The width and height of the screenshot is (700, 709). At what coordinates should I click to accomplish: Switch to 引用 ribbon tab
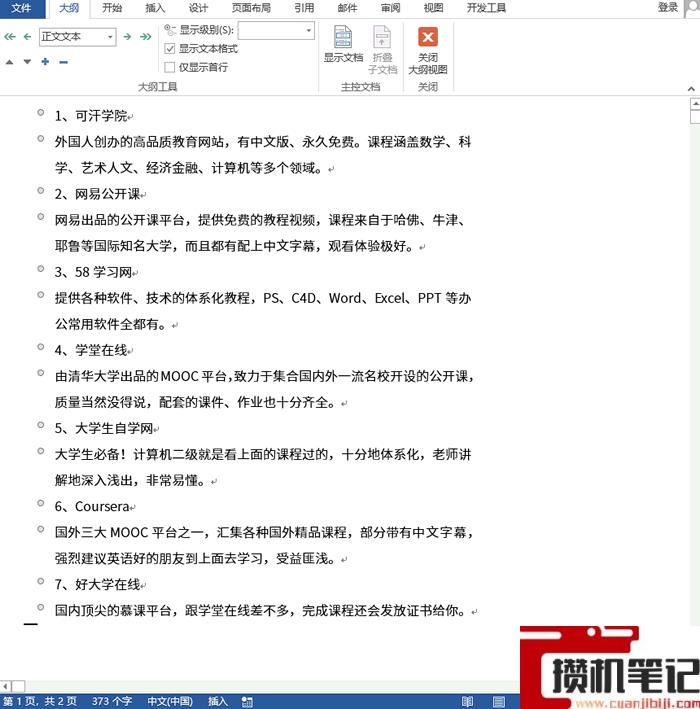click(304, 8)
